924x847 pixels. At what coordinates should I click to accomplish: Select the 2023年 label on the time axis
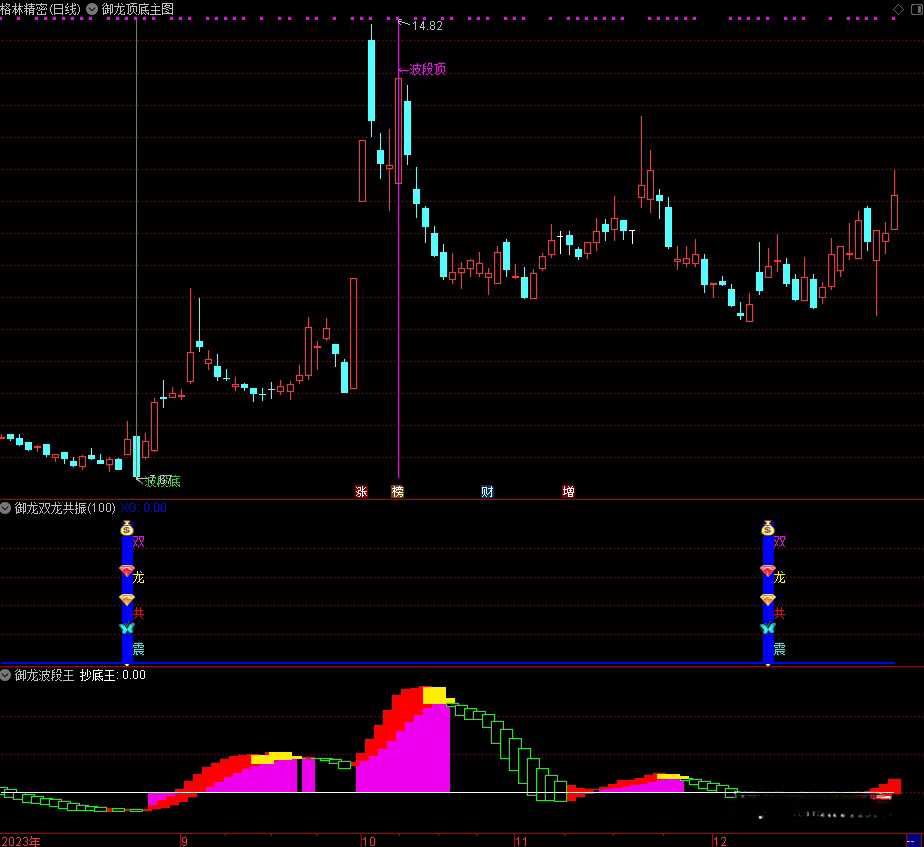[x=21, y=840]
